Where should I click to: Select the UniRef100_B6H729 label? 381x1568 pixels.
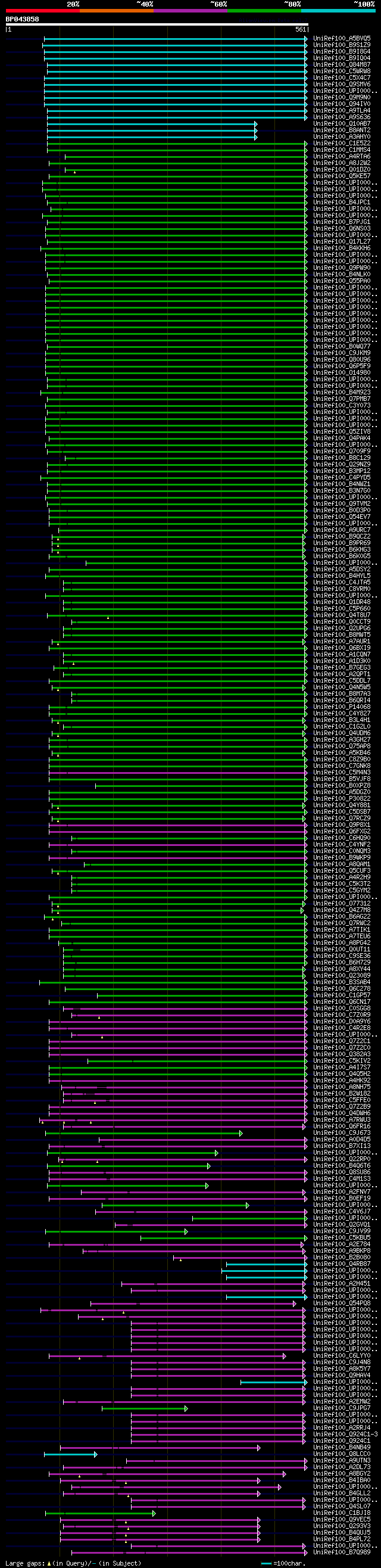342,962
